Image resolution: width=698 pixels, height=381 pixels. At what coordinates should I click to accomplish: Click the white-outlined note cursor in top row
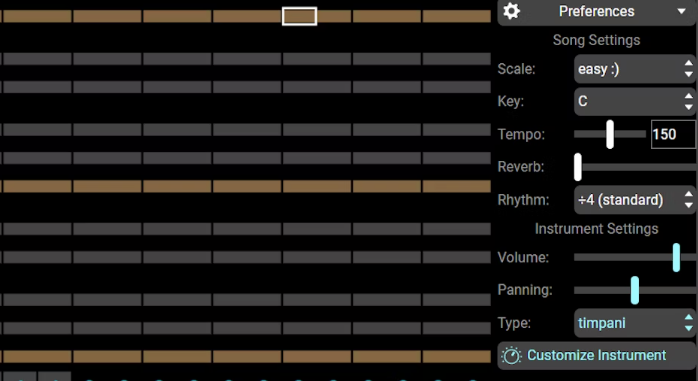300,16
